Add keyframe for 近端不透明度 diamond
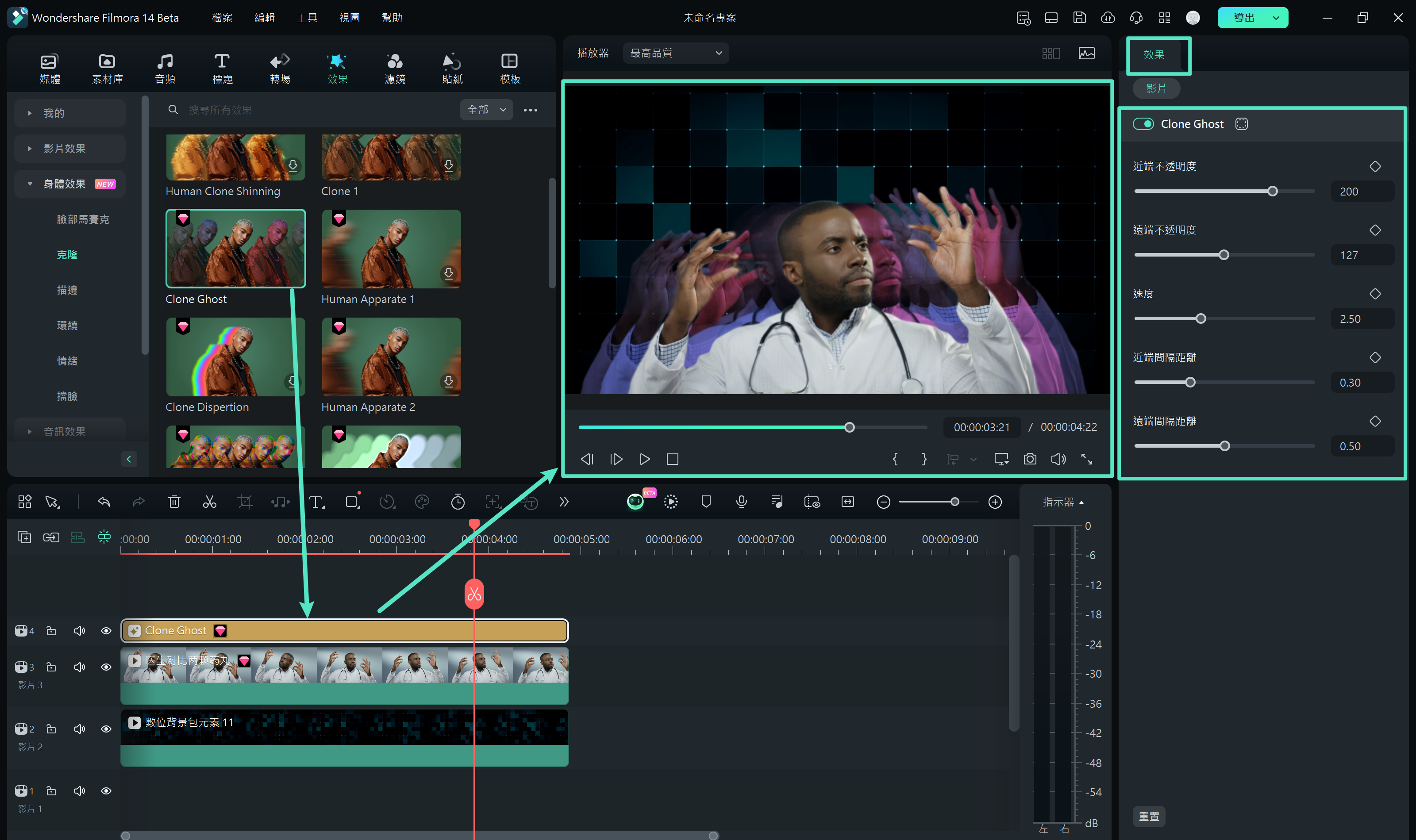The image size is (1416, 840). tap(1375, 166)
